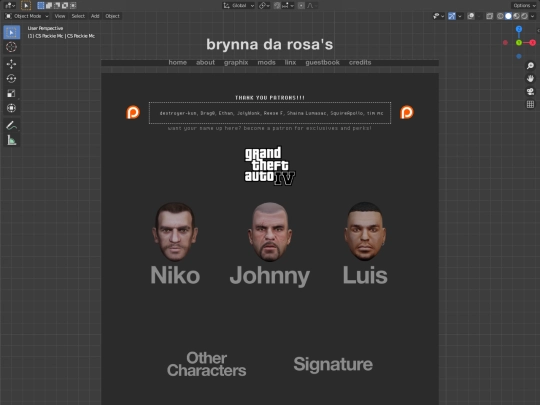This screenshot has width=540, height=405.
Task: Open the Object Mode dropdown
Action: [x=27, y=16]
